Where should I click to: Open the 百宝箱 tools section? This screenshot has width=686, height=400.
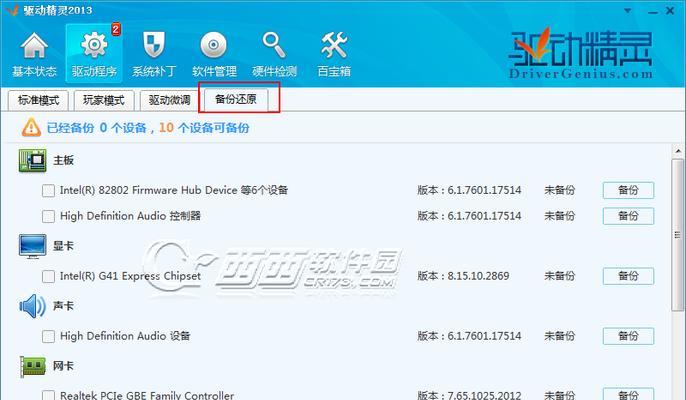(x=334, y=54)
